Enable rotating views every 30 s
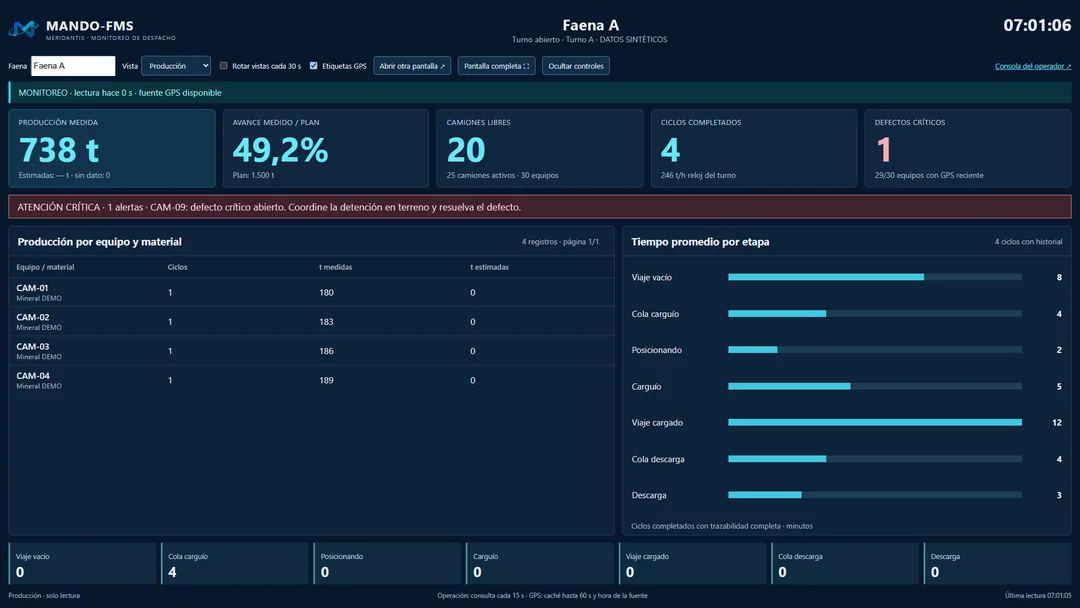 [x=223, y=66]
